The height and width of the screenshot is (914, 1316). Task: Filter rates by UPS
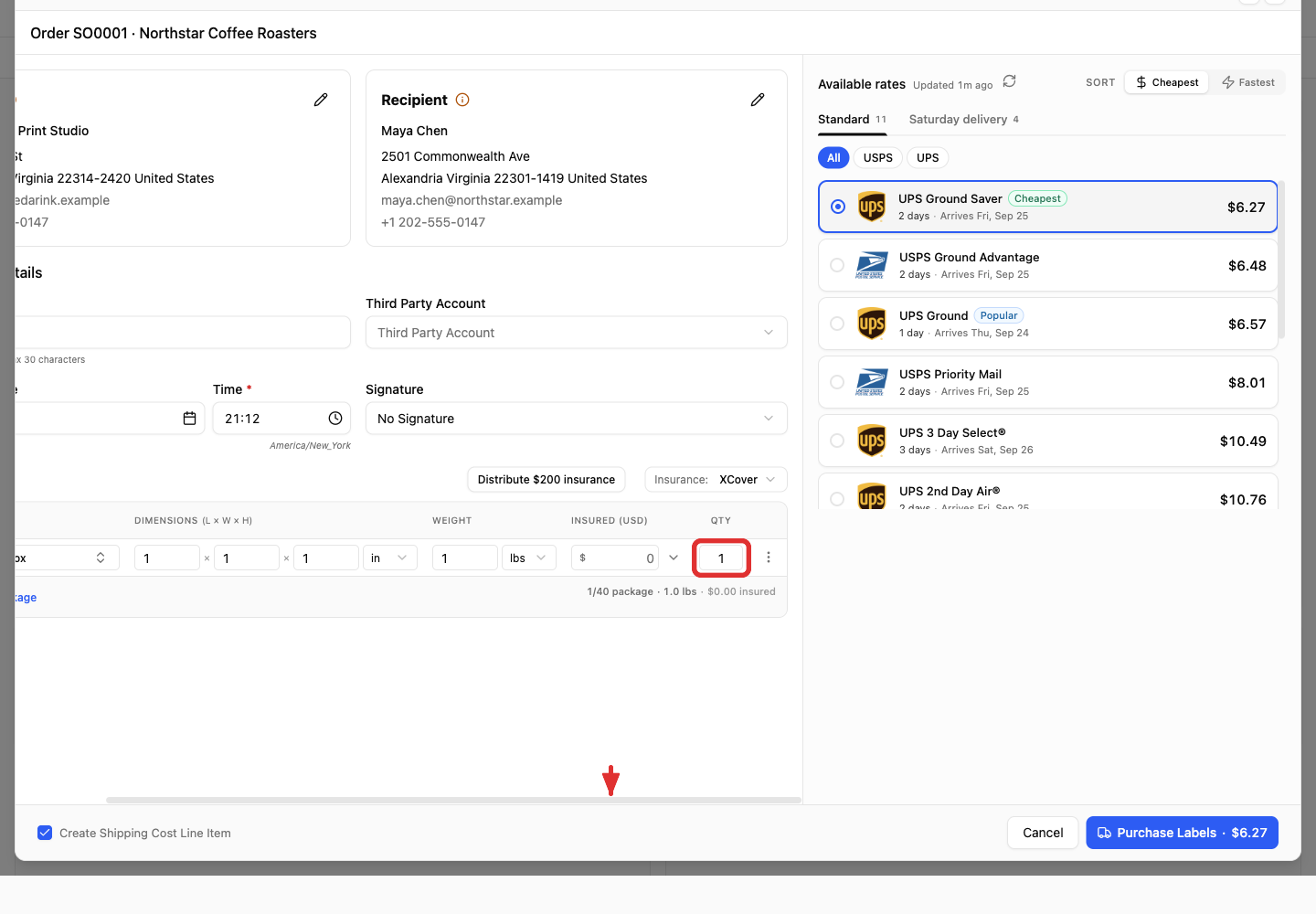tap(928, 158)
